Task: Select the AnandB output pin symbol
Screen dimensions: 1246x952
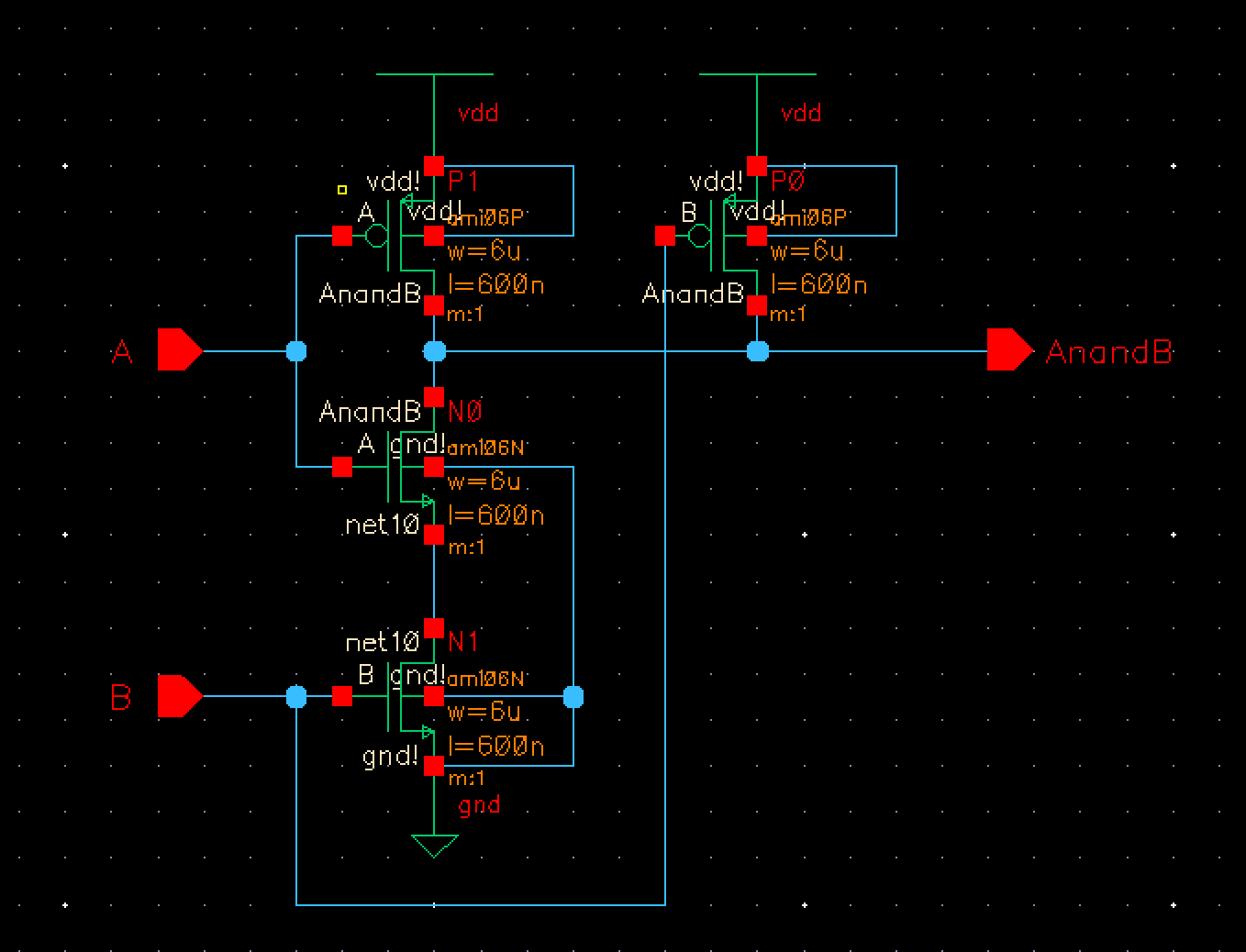Action: pos(1010,350)
